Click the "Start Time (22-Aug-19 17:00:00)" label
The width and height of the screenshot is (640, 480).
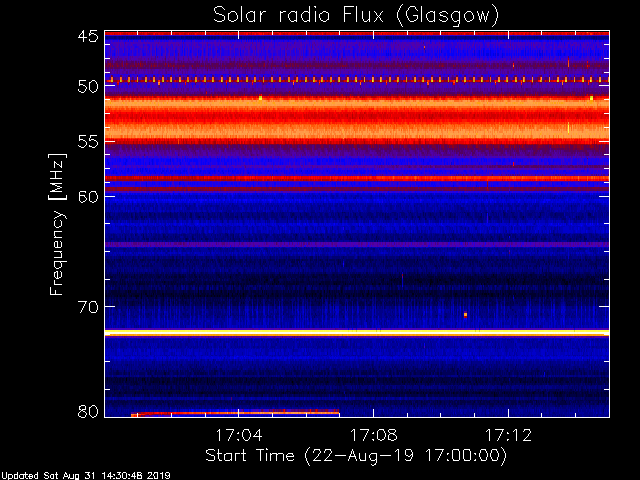coord(356,456)
